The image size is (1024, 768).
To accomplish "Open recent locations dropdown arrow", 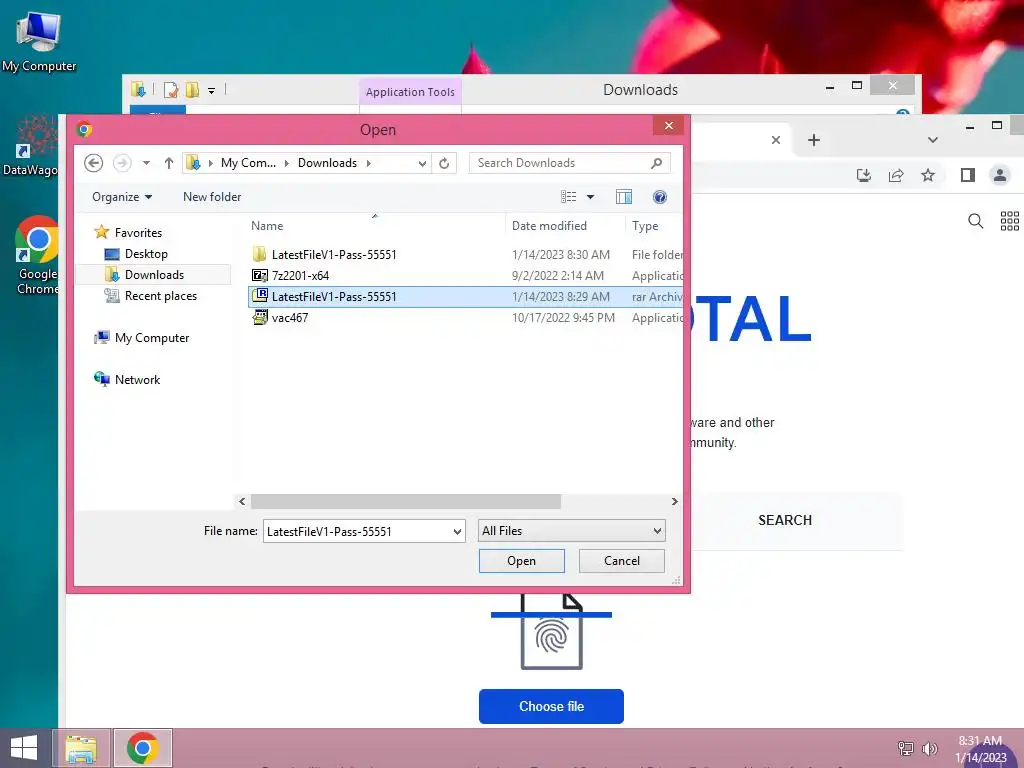I will (146, 163).
